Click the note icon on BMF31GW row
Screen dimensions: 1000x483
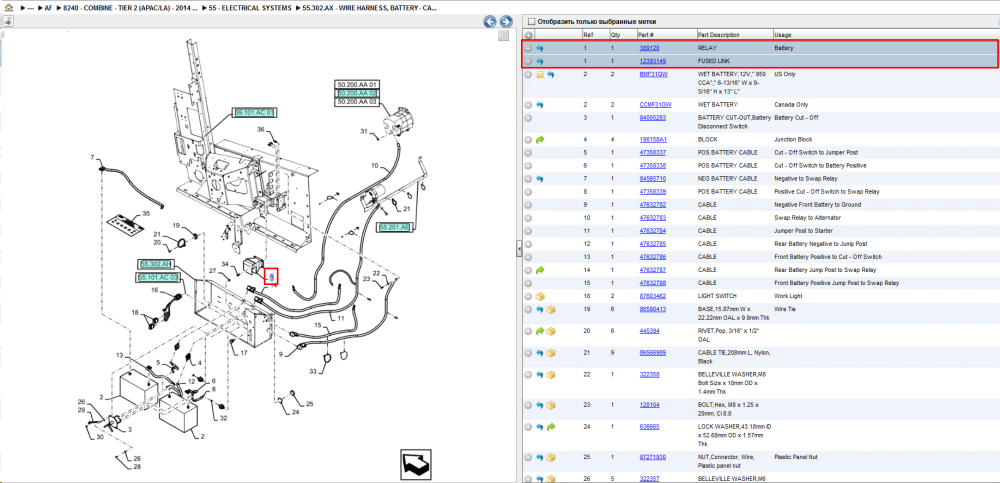click(540, 75)
